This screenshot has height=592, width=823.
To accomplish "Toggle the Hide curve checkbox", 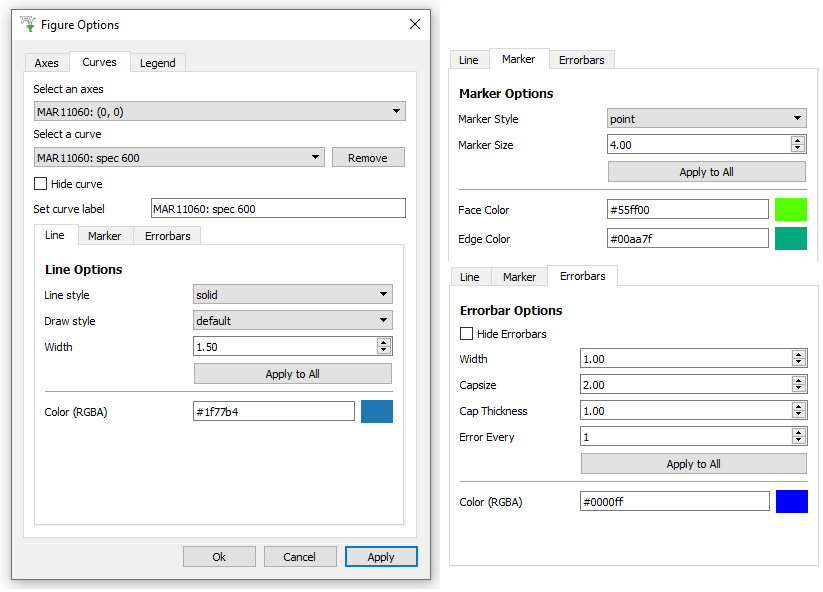I will [41, 184].
